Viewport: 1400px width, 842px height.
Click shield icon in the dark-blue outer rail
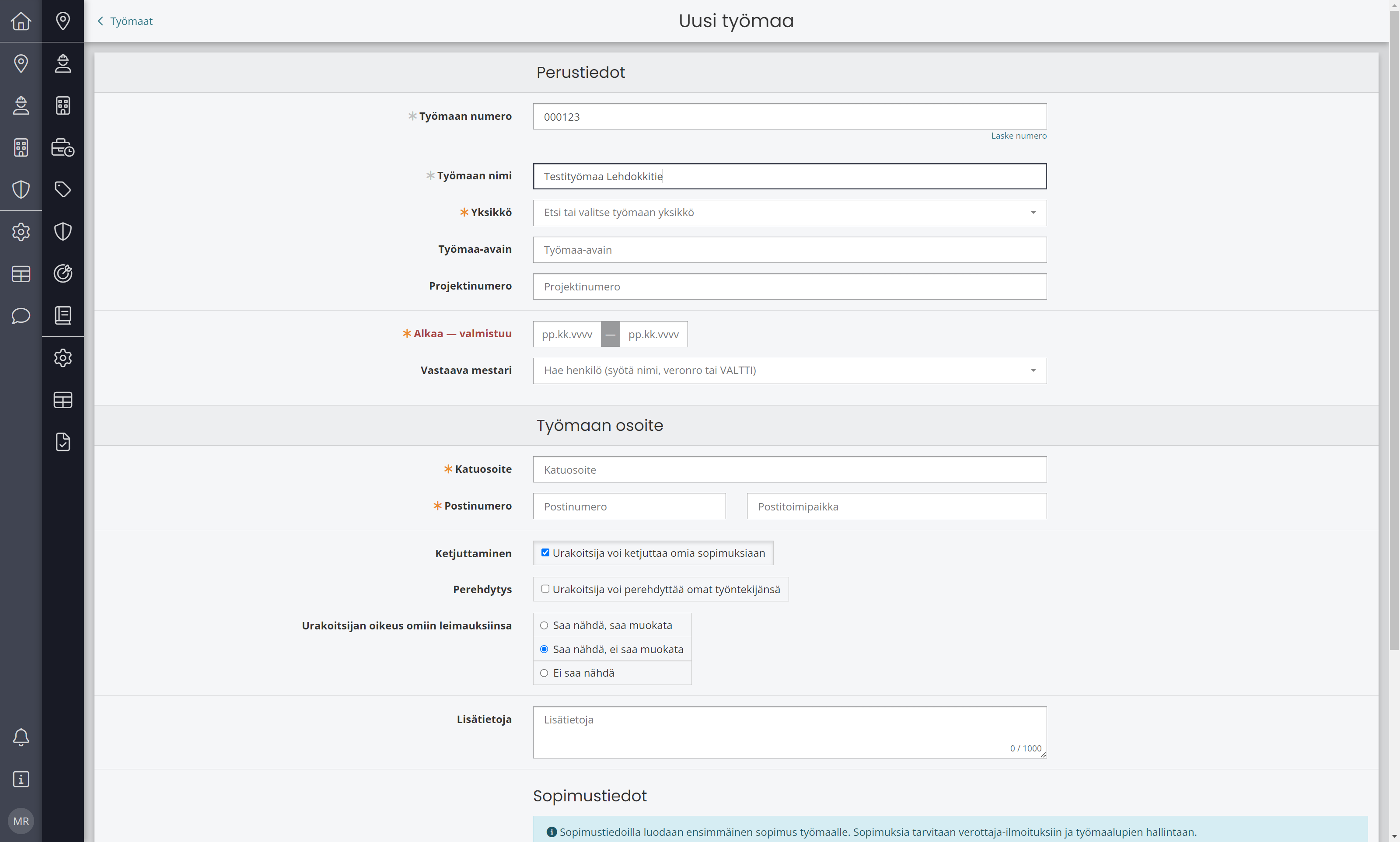pos(21,189)
